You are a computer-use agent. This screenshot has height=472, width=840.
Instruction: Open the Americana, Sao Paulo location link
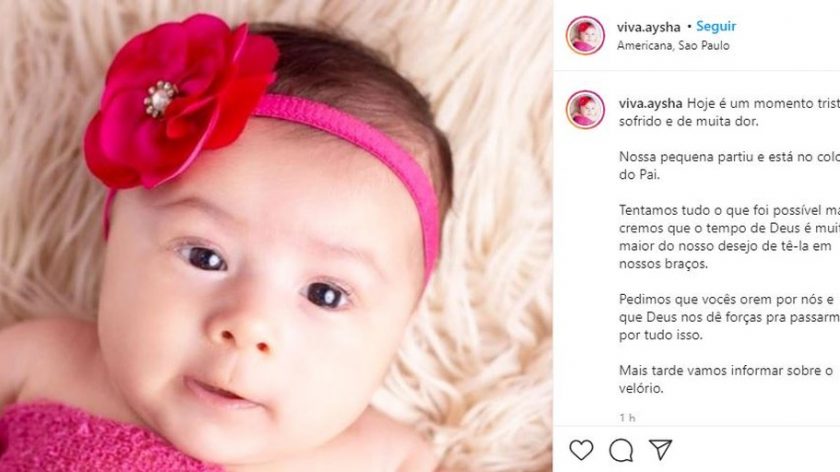point(673,46)
